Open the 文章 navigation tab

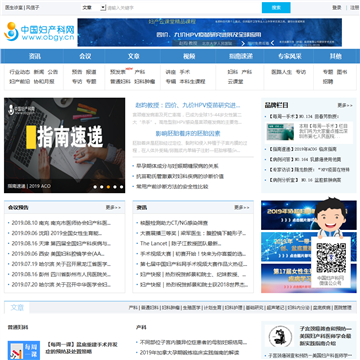click(133, 56)
